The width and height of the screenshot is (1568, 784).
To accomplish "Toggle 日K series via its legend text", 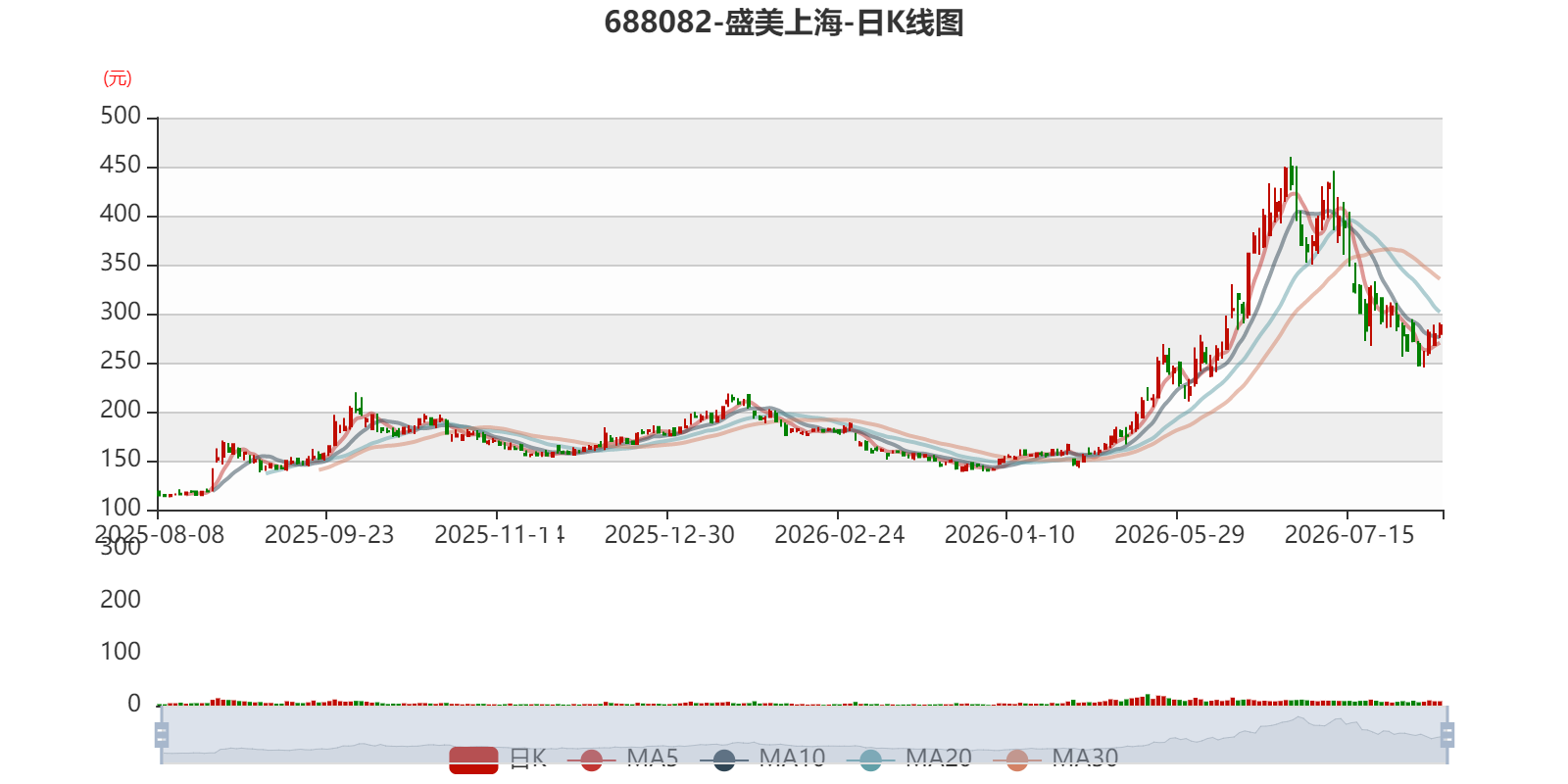I will tap(528, 758).
